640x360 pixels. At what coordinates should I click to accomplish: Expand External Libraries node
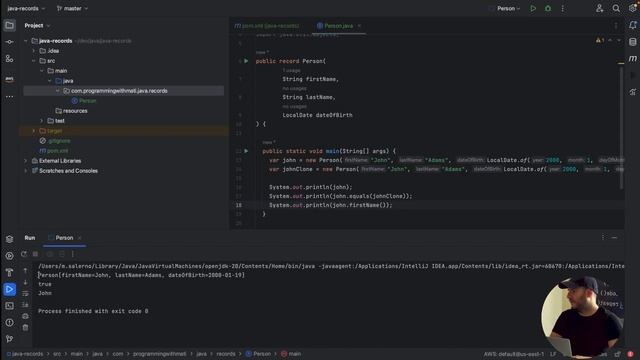[x=26, y=161]
